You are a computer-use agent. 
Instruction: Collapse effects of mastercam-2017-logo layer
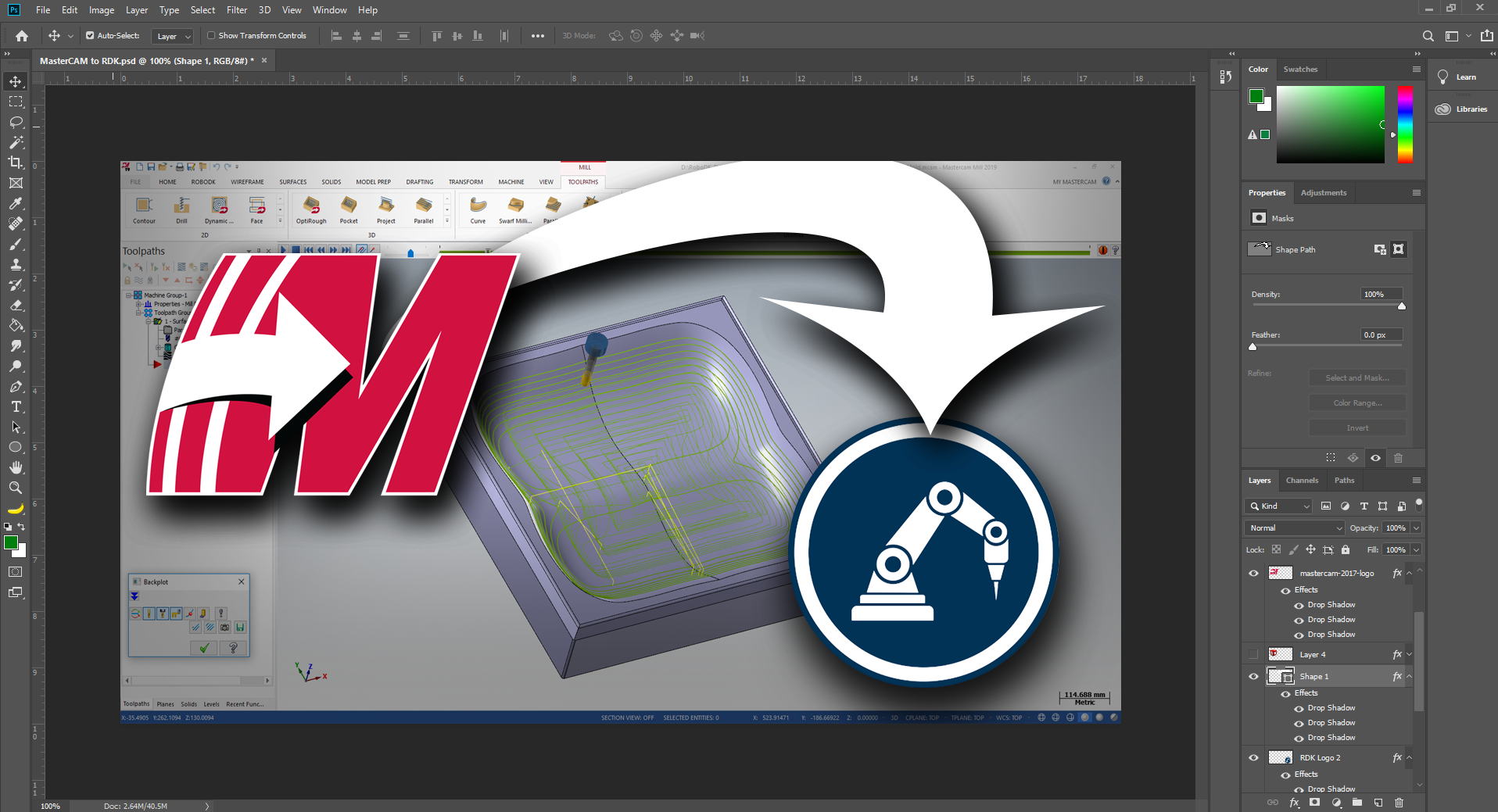coord(1409,574)
